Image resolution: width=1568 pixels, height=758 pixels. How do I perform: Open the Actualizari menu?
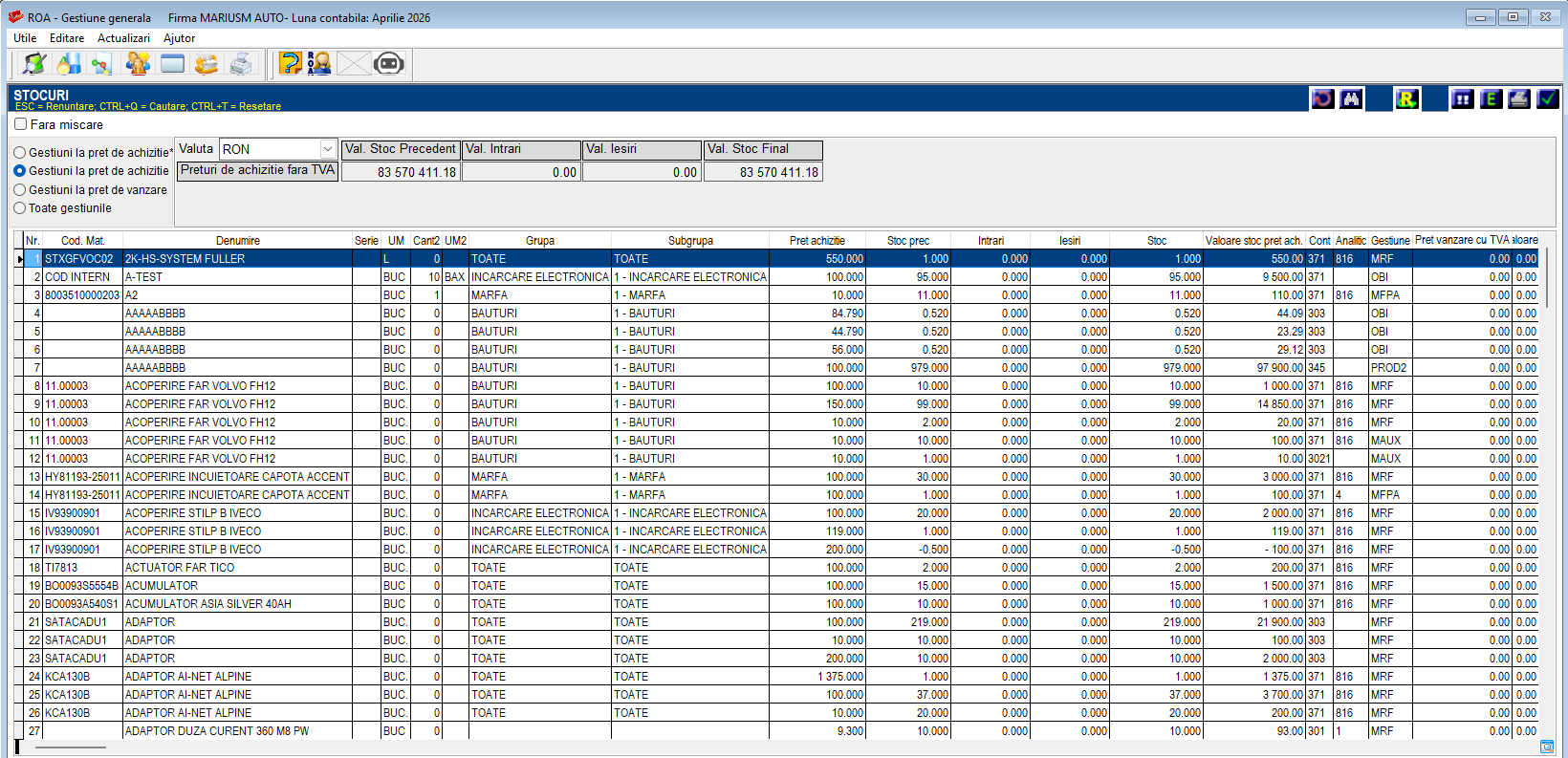123,38
